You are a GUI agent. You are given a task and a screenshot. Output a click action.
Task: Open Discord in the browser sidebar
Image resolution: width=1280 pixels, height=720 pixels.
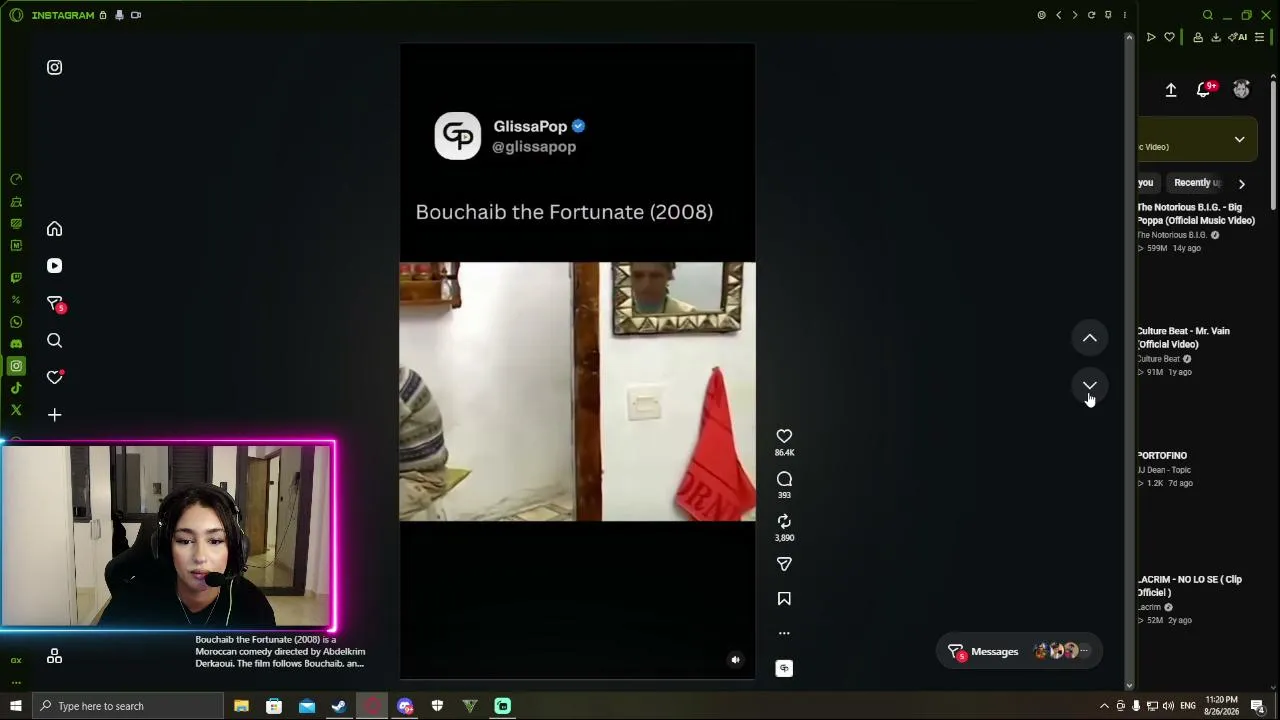[16, 344]
